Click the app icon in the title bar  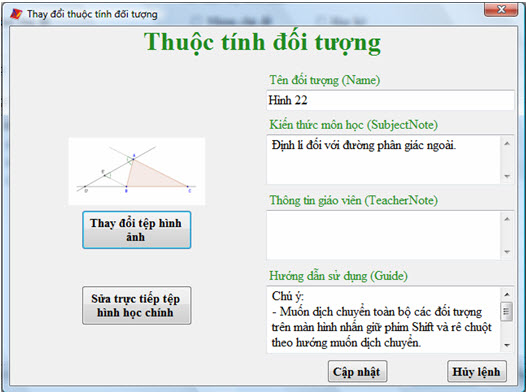tap(16, 14)
